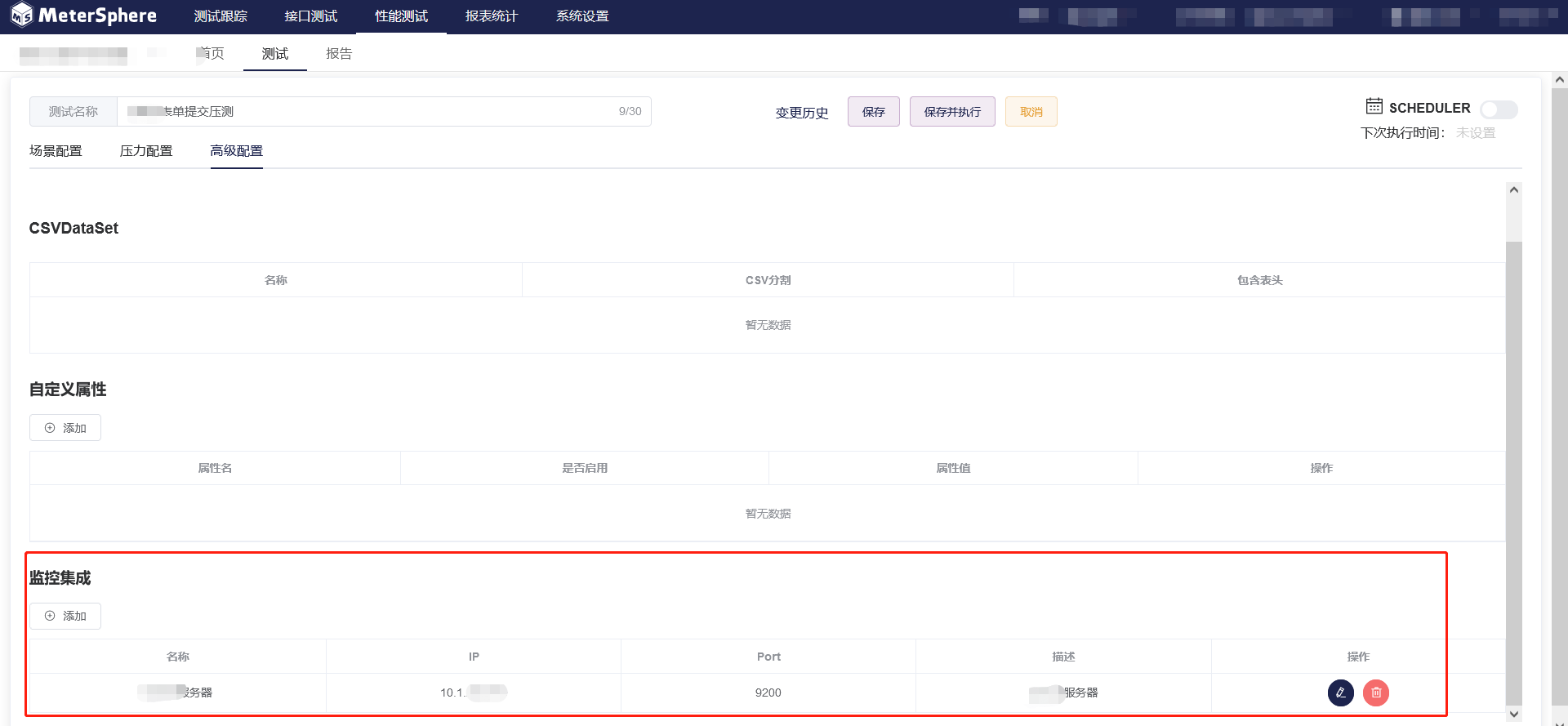The width and height of the screenshot is (1568, 726).
Task: Open 变更历史 link
Action: [802, 113]
